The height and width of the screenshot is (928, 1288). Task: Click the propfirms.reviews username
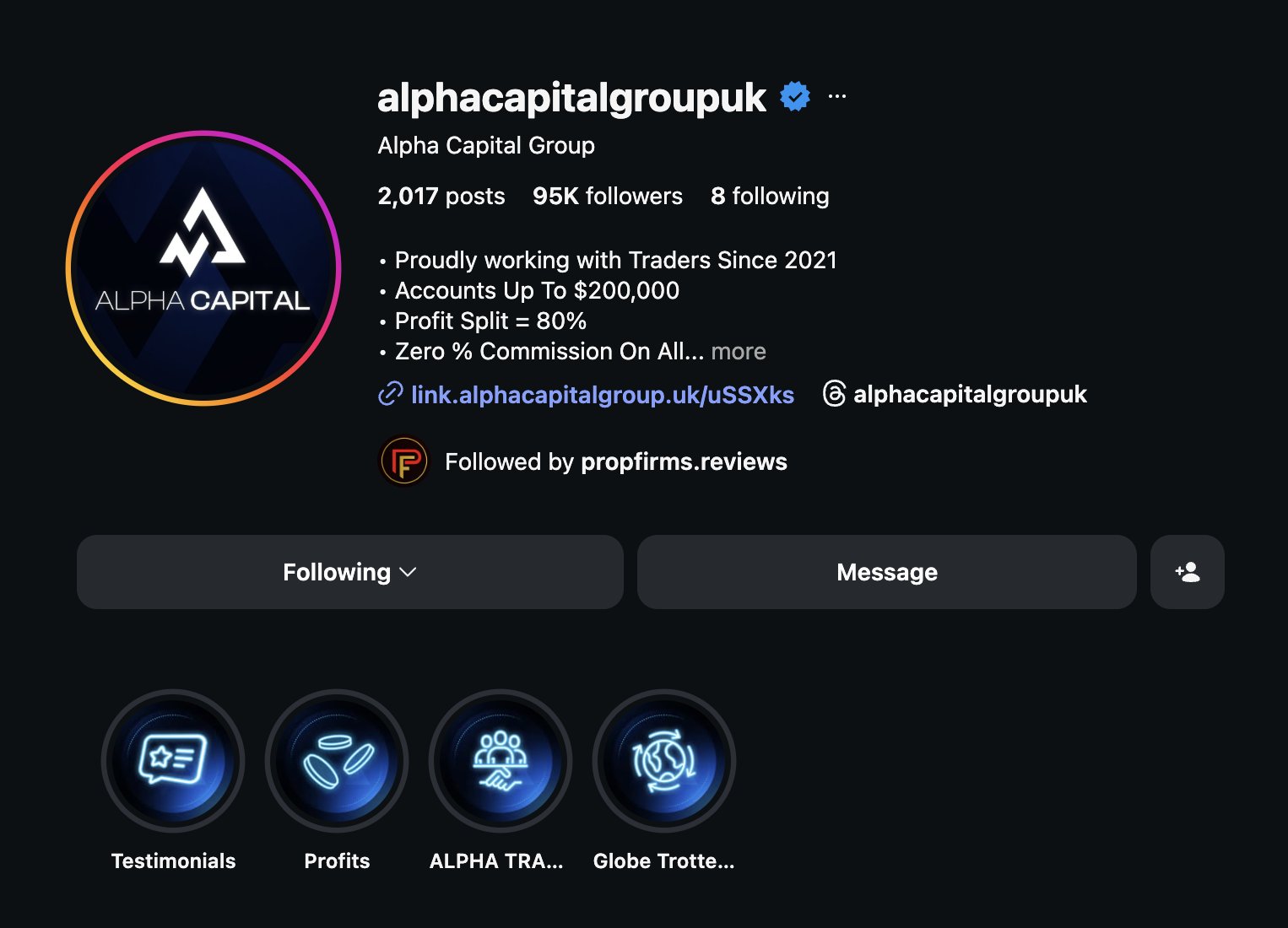click(x=684, y=461)
